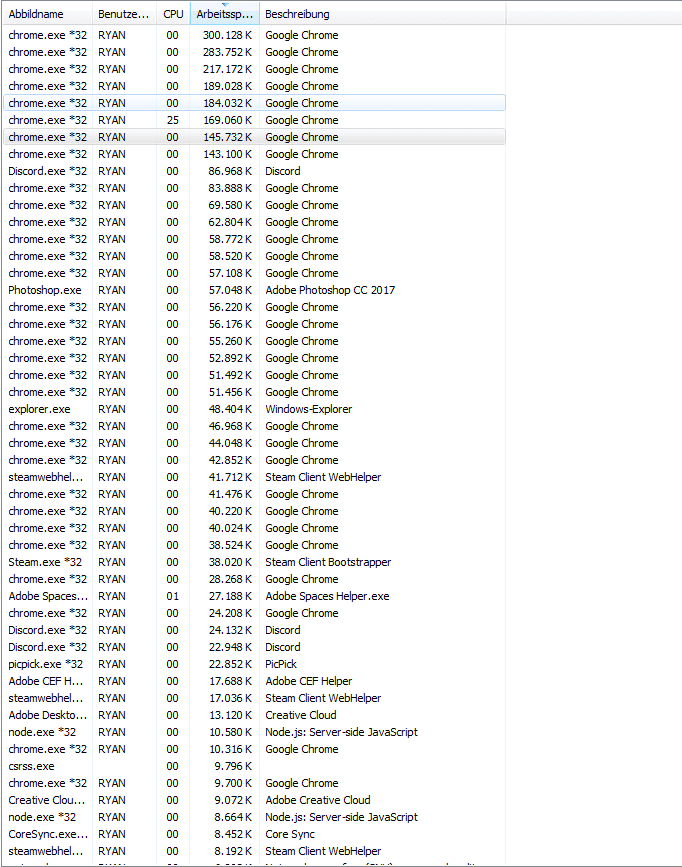This screenshot has height=867, width=682.
Task: Click the 145.732 K memory cell
Action: [227, 137]
